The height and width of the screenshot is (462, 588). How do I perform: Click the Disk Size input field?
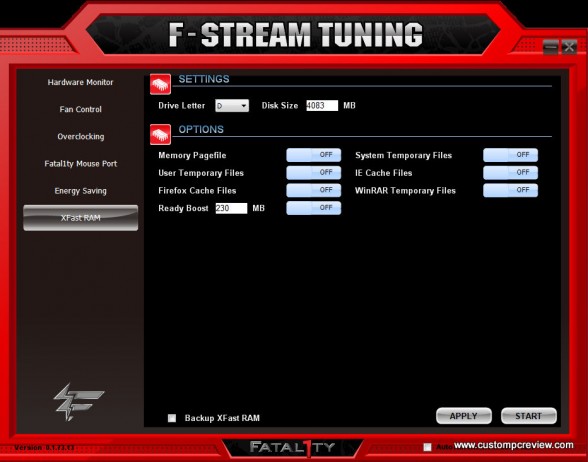pyautogui.click(x=322, y=105)
